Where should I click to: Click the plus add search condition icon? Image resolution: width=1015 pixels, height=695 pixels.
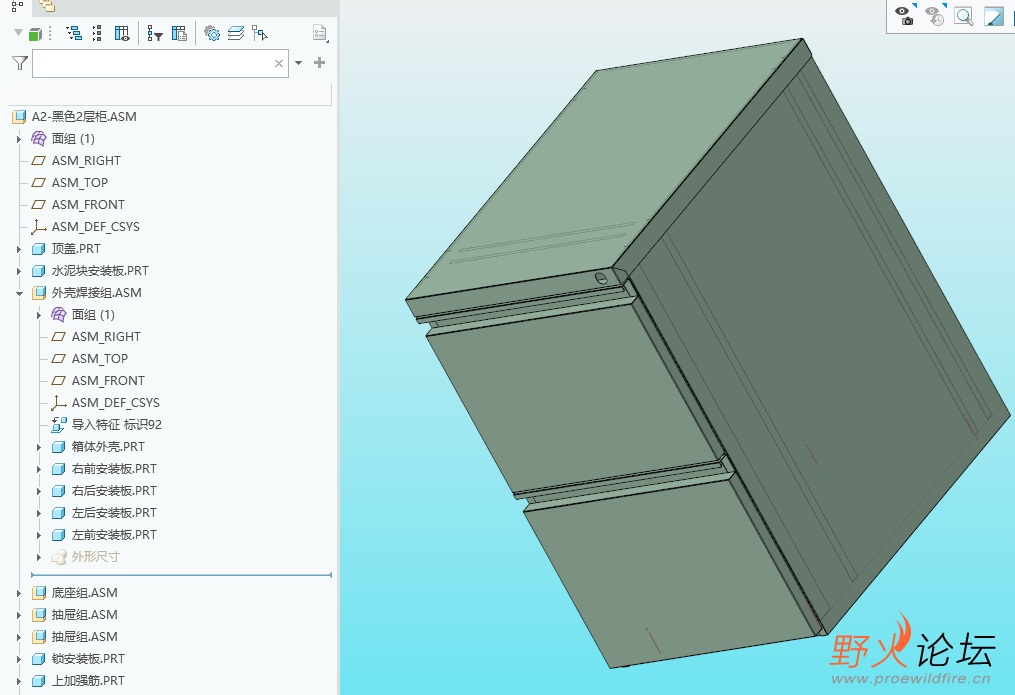319,63
